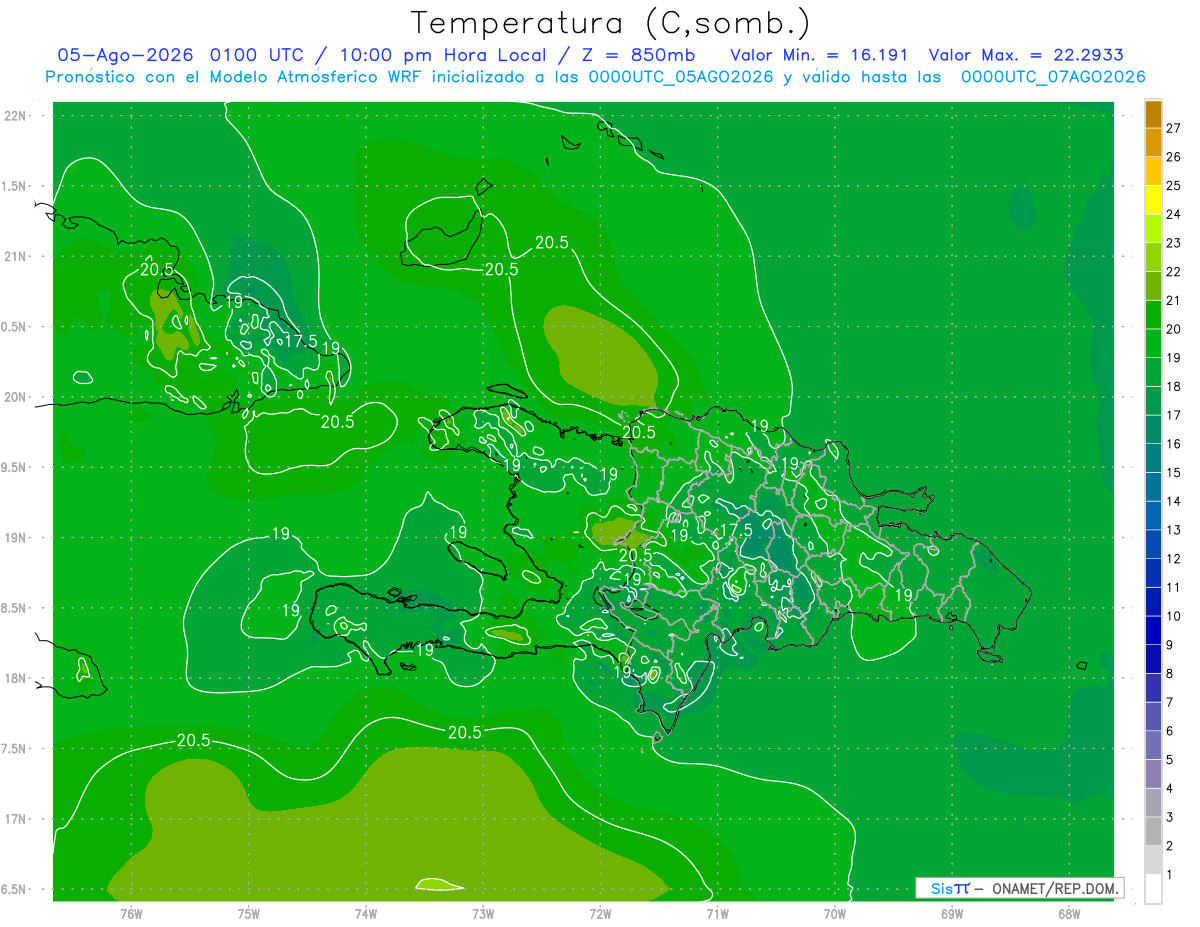Pick the yellow swatch between 24 and 25
The width and height of the screenshot is (1200, 927).
[x=1153, y=200]
